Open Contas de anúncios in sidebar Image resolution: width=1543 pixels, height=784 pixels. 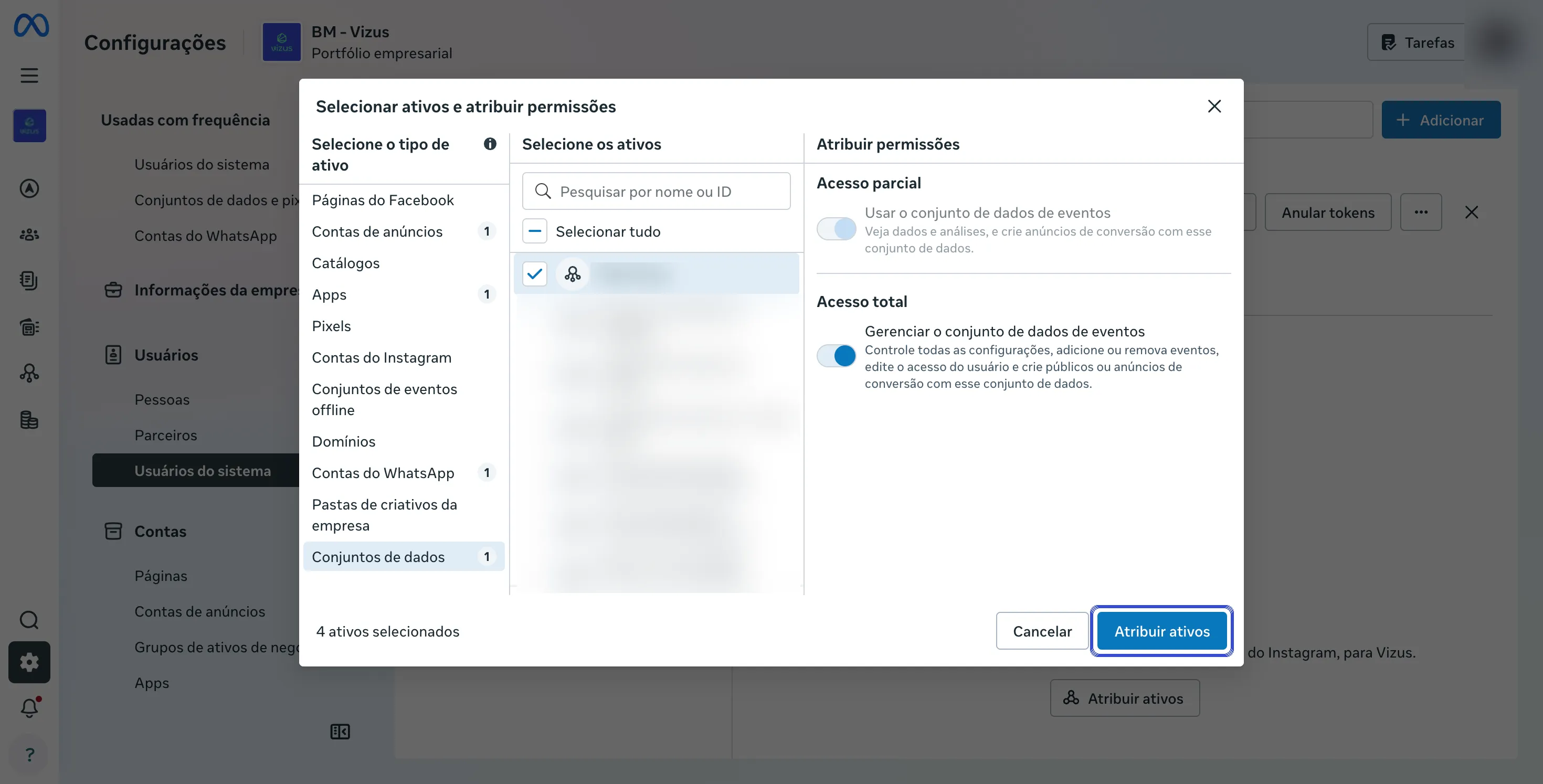[x=199, y=611]
